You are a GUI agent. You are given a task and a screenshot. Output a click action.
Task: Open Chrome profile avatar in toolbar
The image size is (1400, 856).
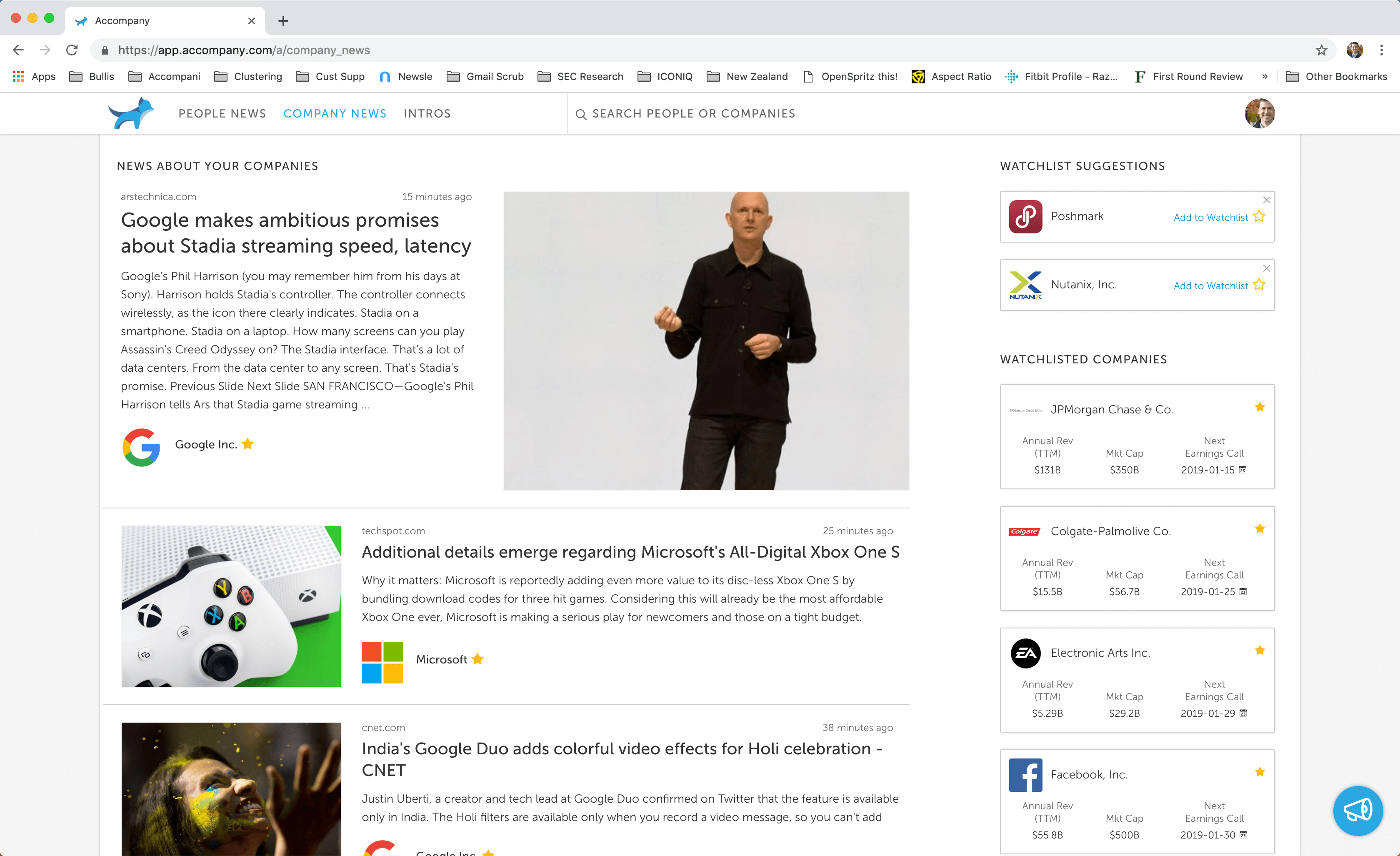coord(1355,50)
